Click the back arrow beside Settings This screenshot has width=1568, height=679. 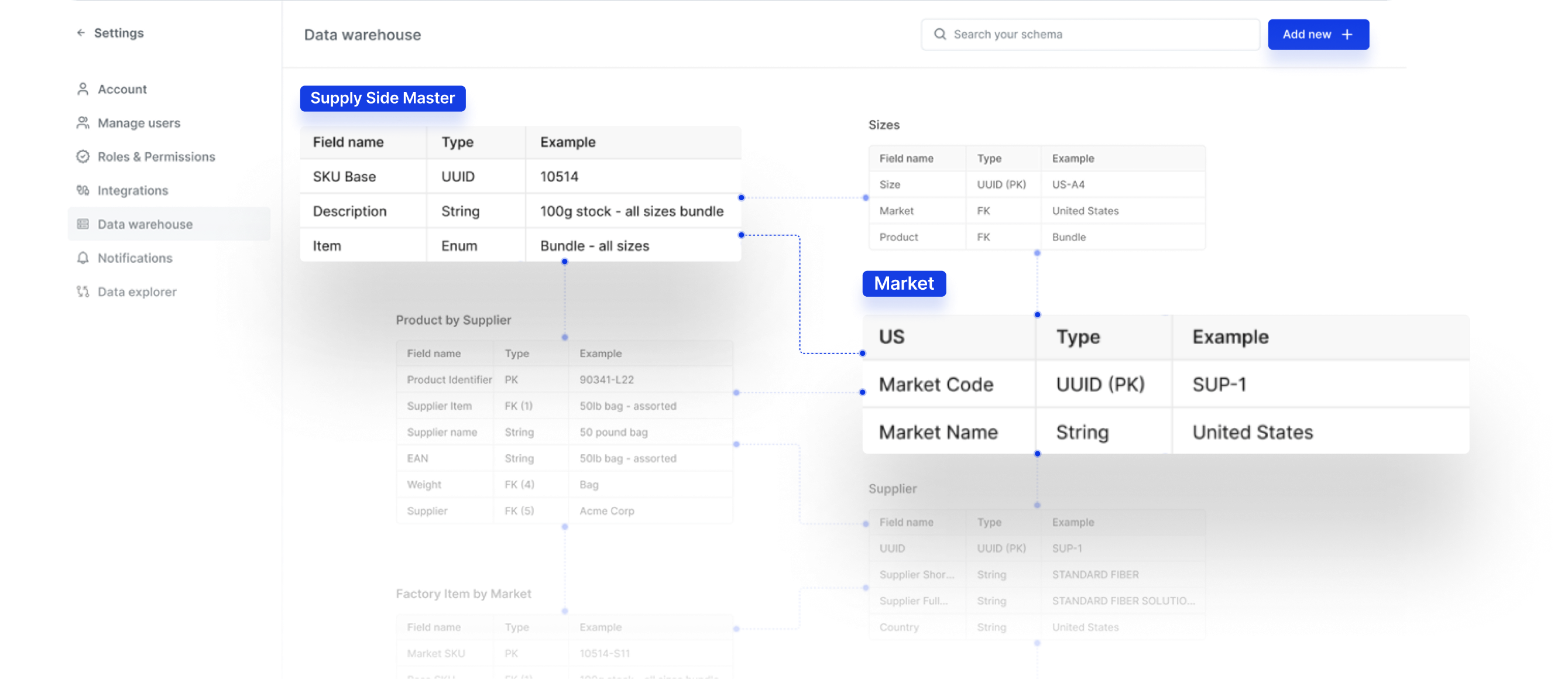tap(81, 33)
